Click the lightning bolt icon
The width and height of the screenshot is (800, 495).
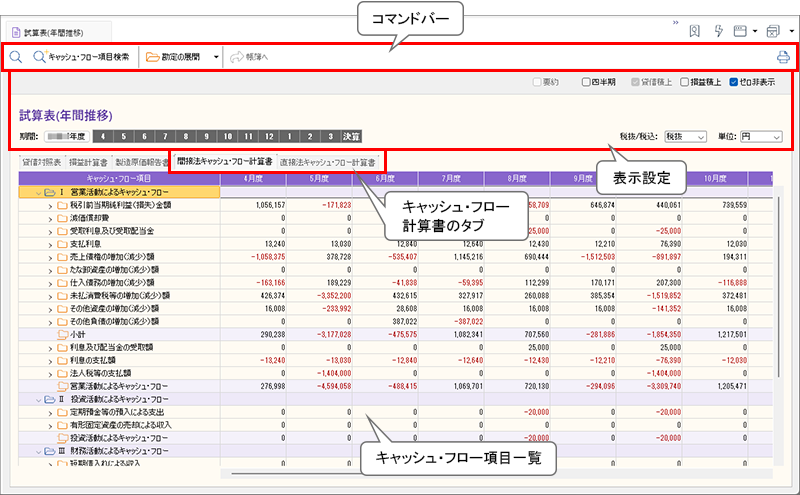[718, 31]
